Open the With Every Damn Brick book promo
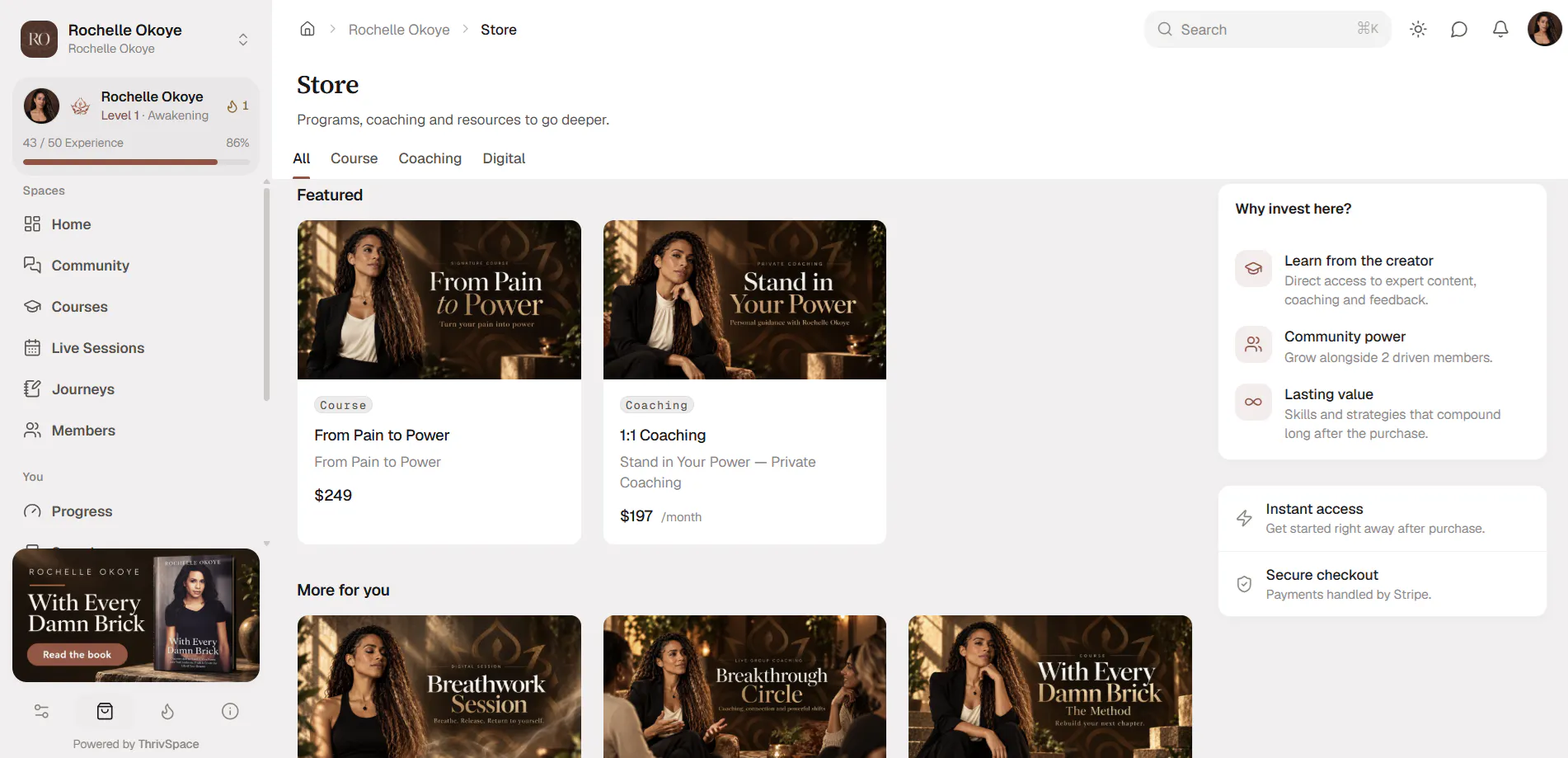The image size is (1568, 758). 136,615
